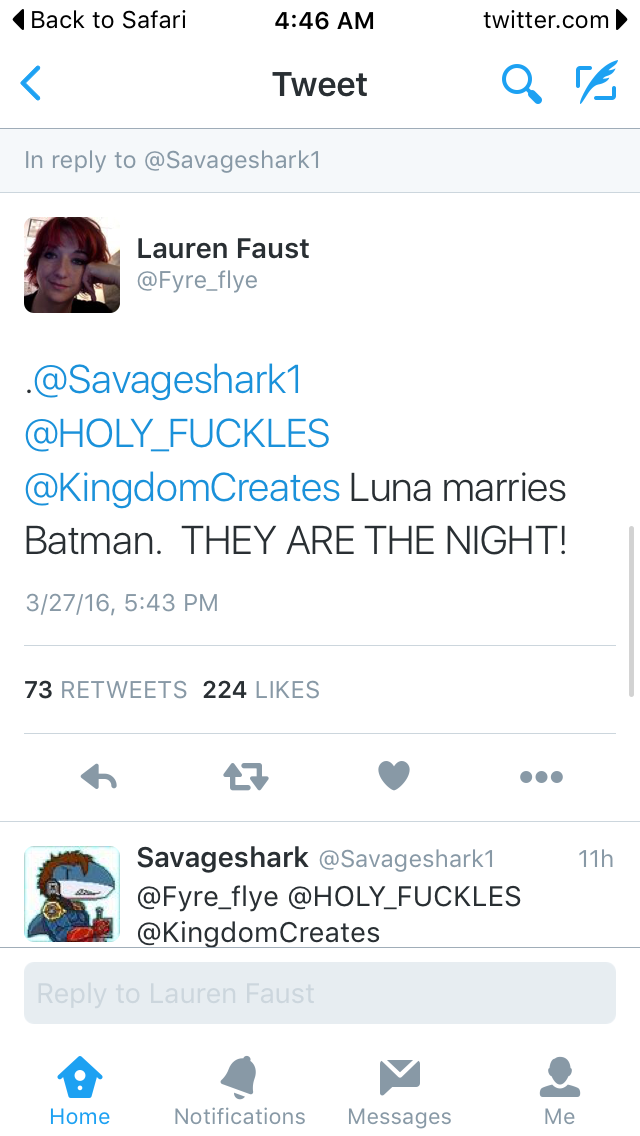Tap the reply arrow icon under tweet
Screen dimensions: 640x1136
(98, 776)
